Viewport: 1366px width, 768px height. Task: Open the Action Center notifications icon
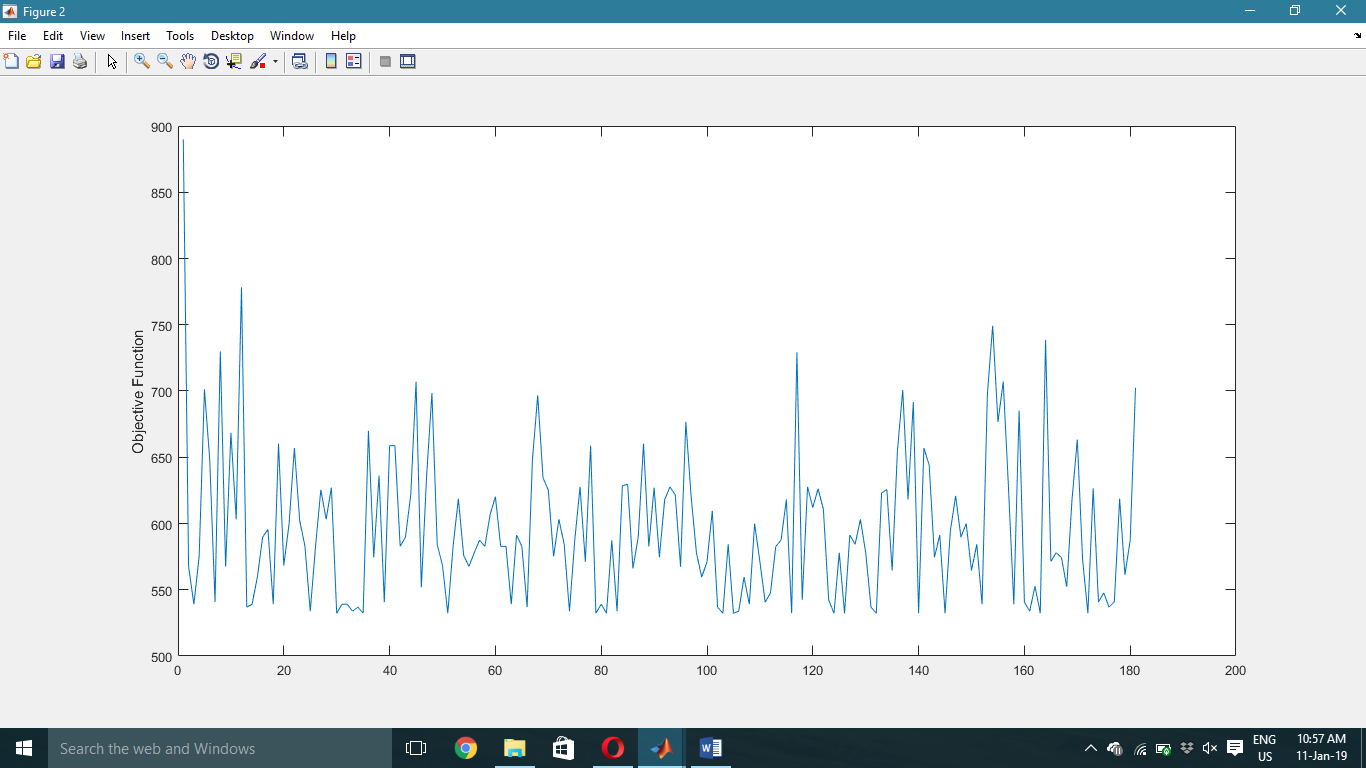tap(1235, 748)
